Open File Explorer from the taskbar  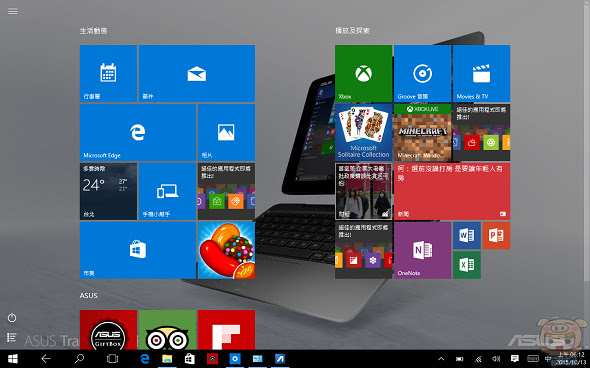[x=167, y=359]
